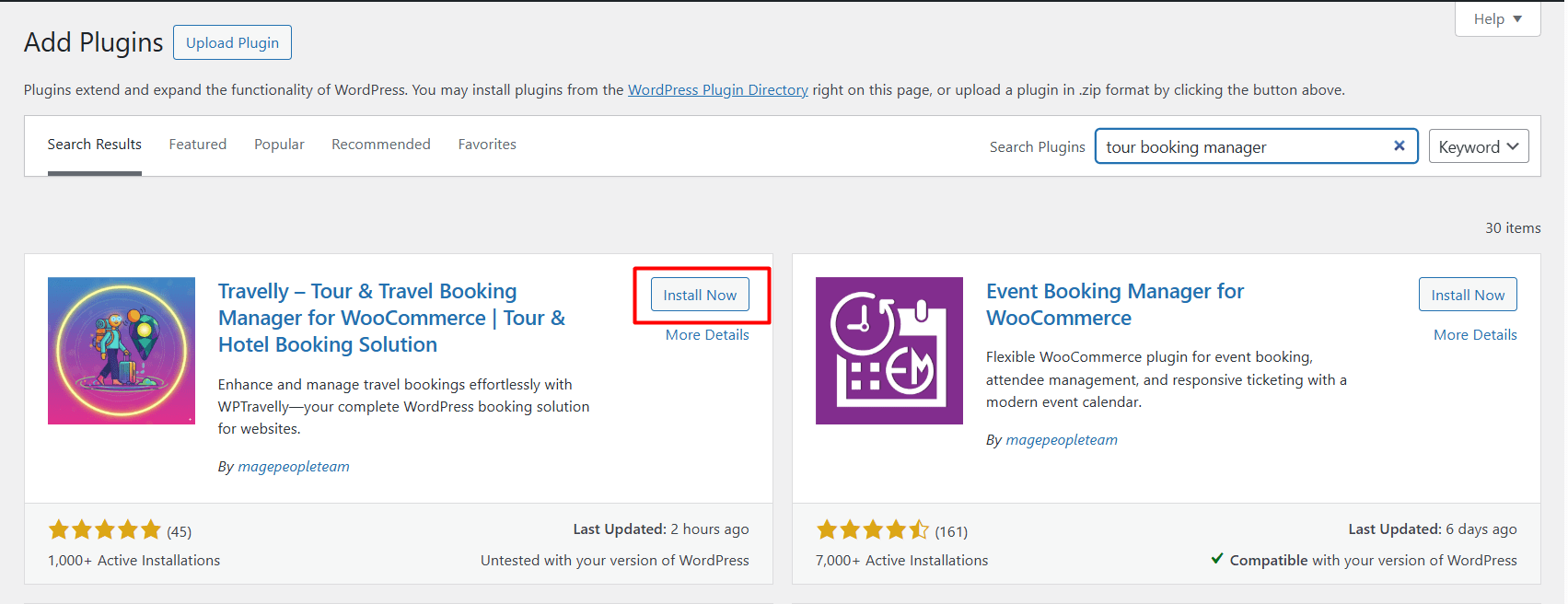Click the Travelly plugin thumbnail icon
This screenshot has width=1568, height=604.
click(x=122, y=351)
